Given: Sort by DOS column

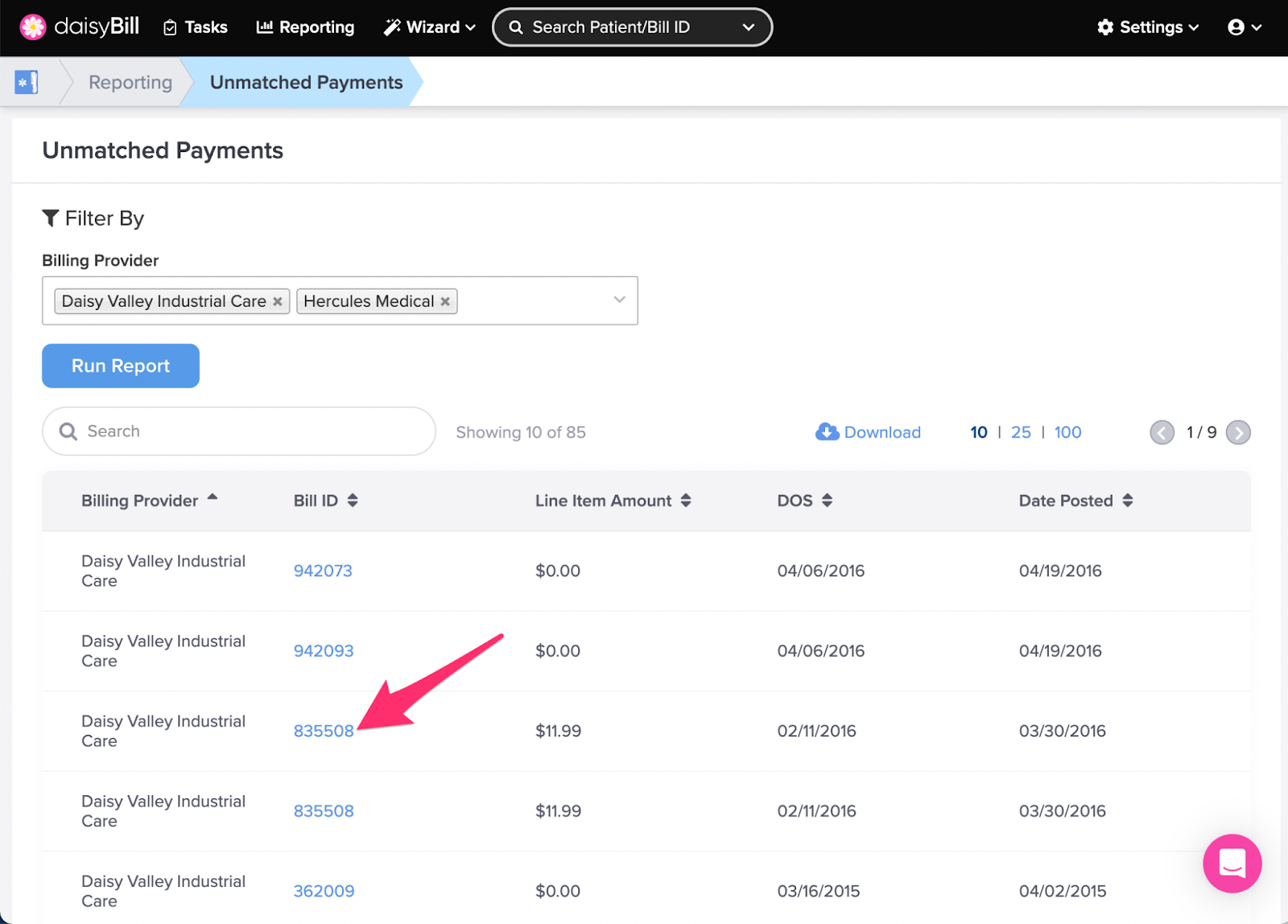Looking at the screenshot, I should tap(805, 501).
